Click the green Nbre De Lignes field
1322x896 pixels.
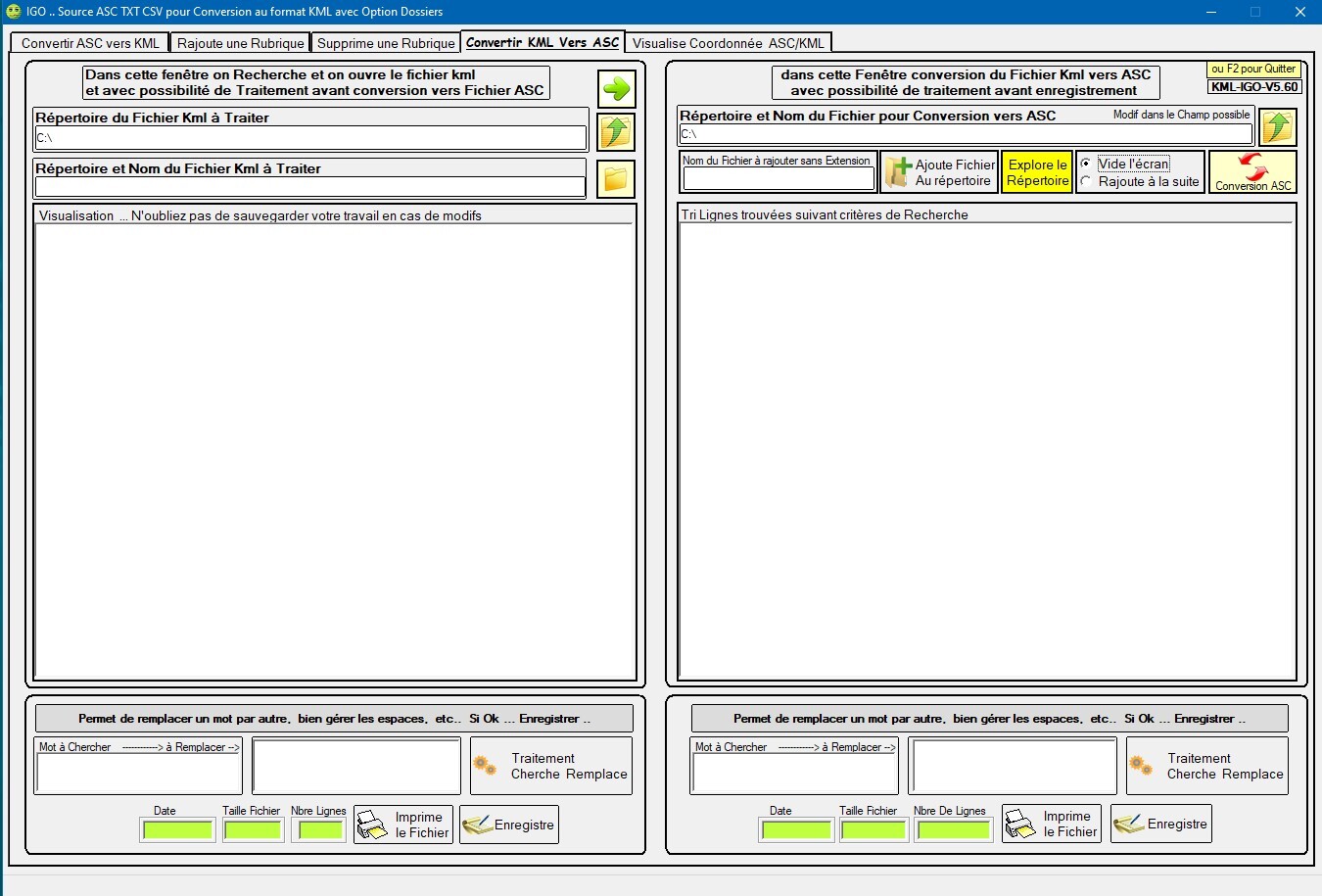(x=954, y=830)
